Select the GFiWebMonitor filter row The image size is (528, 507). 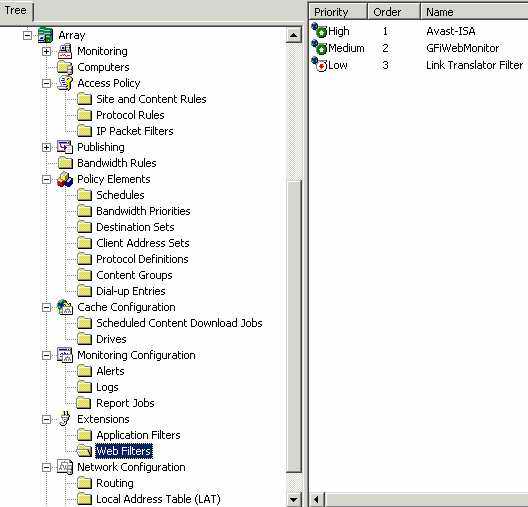(419, 48)
